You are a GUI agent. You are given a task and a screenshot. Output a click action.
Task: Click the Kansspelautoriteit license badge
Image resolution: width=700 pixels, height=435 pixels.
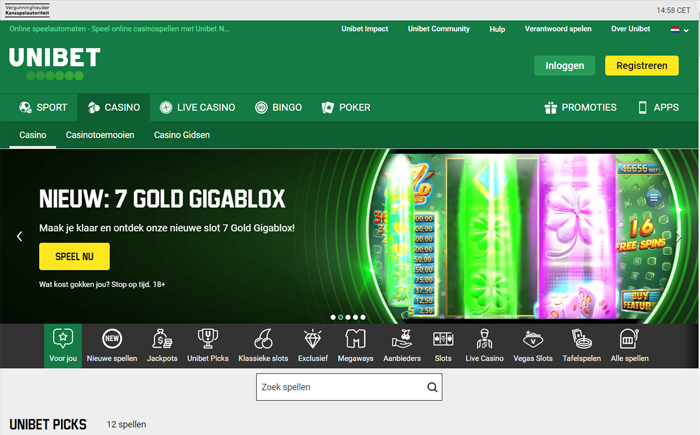tap(27, 10)
